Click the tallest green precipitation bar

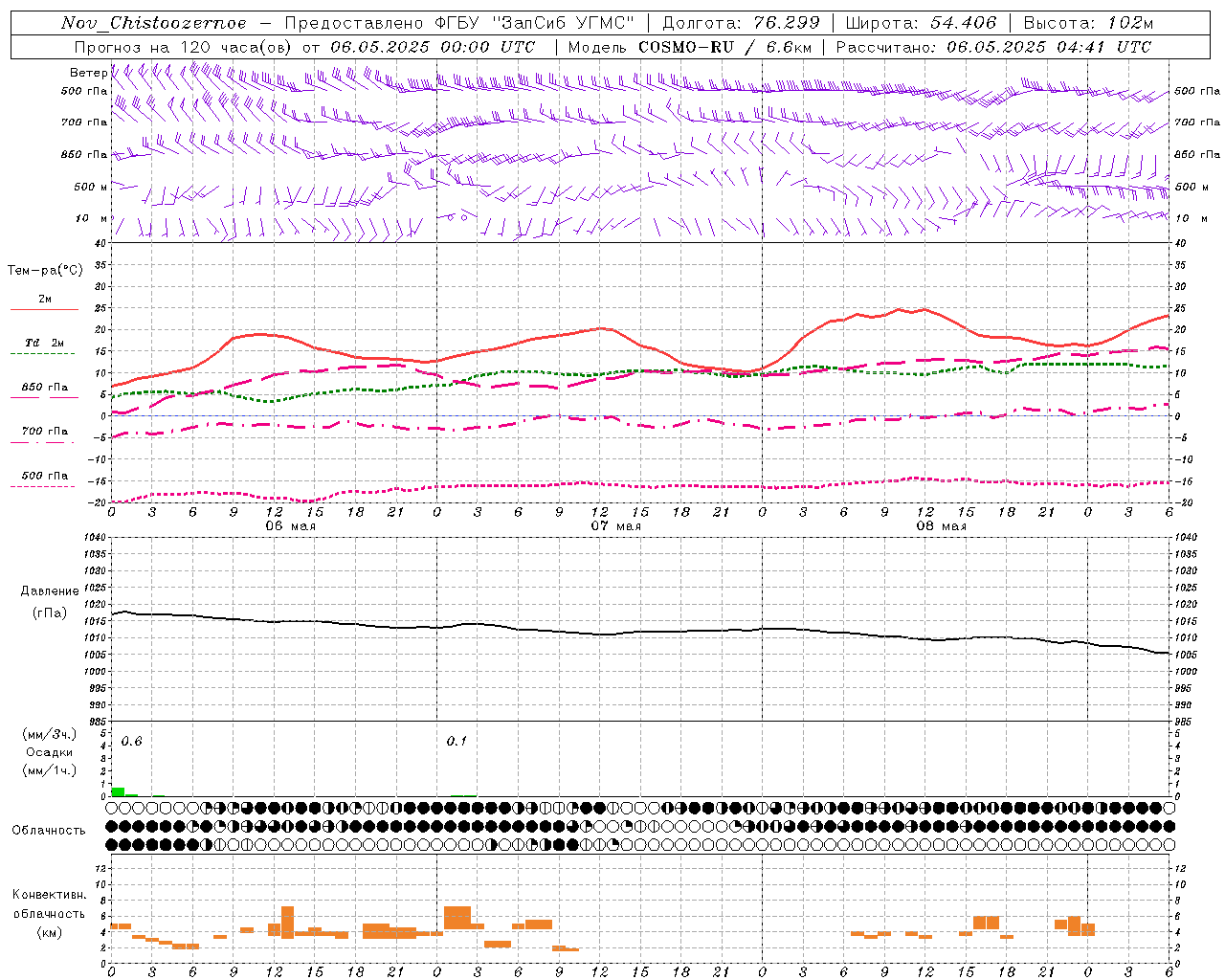point(118,791)
